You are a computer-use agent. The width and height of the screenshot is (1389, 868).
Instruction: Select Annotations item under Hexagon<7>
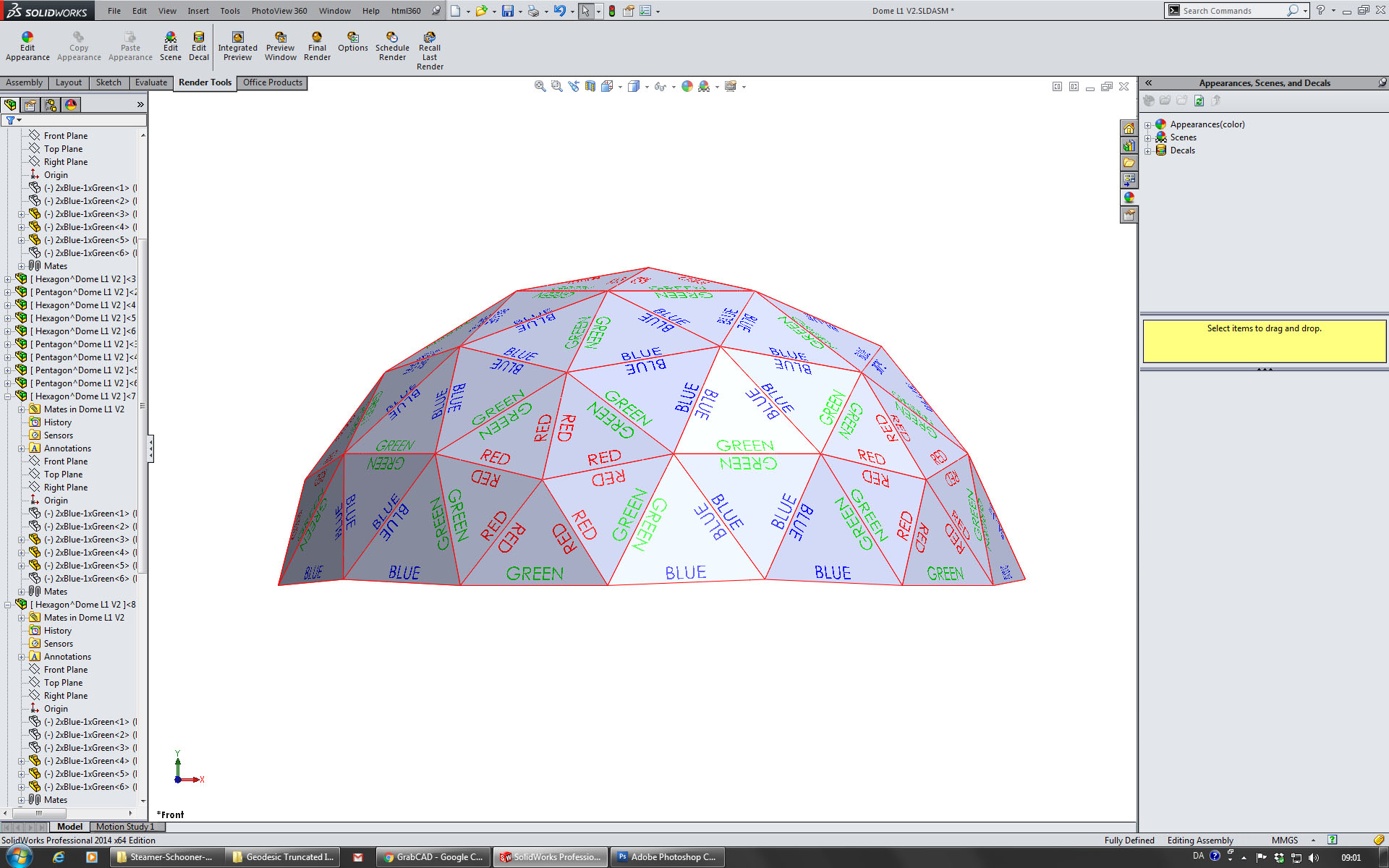tap(67, 448)
